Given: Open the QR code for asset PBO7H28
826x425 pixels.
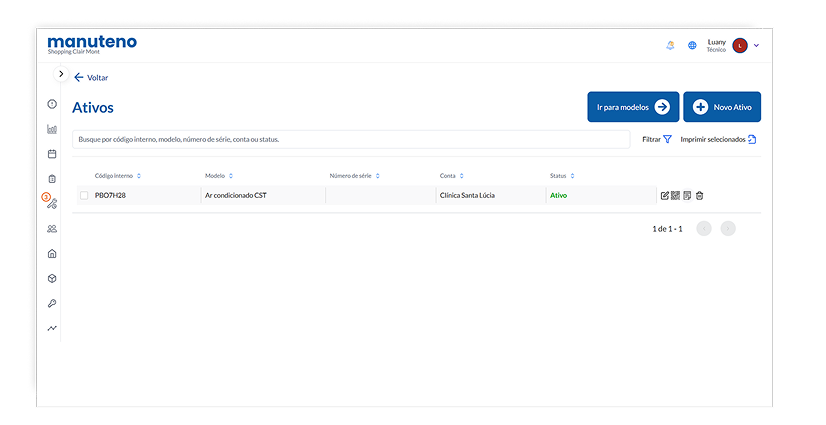Looking at the screenshot, I should point(676,195).
